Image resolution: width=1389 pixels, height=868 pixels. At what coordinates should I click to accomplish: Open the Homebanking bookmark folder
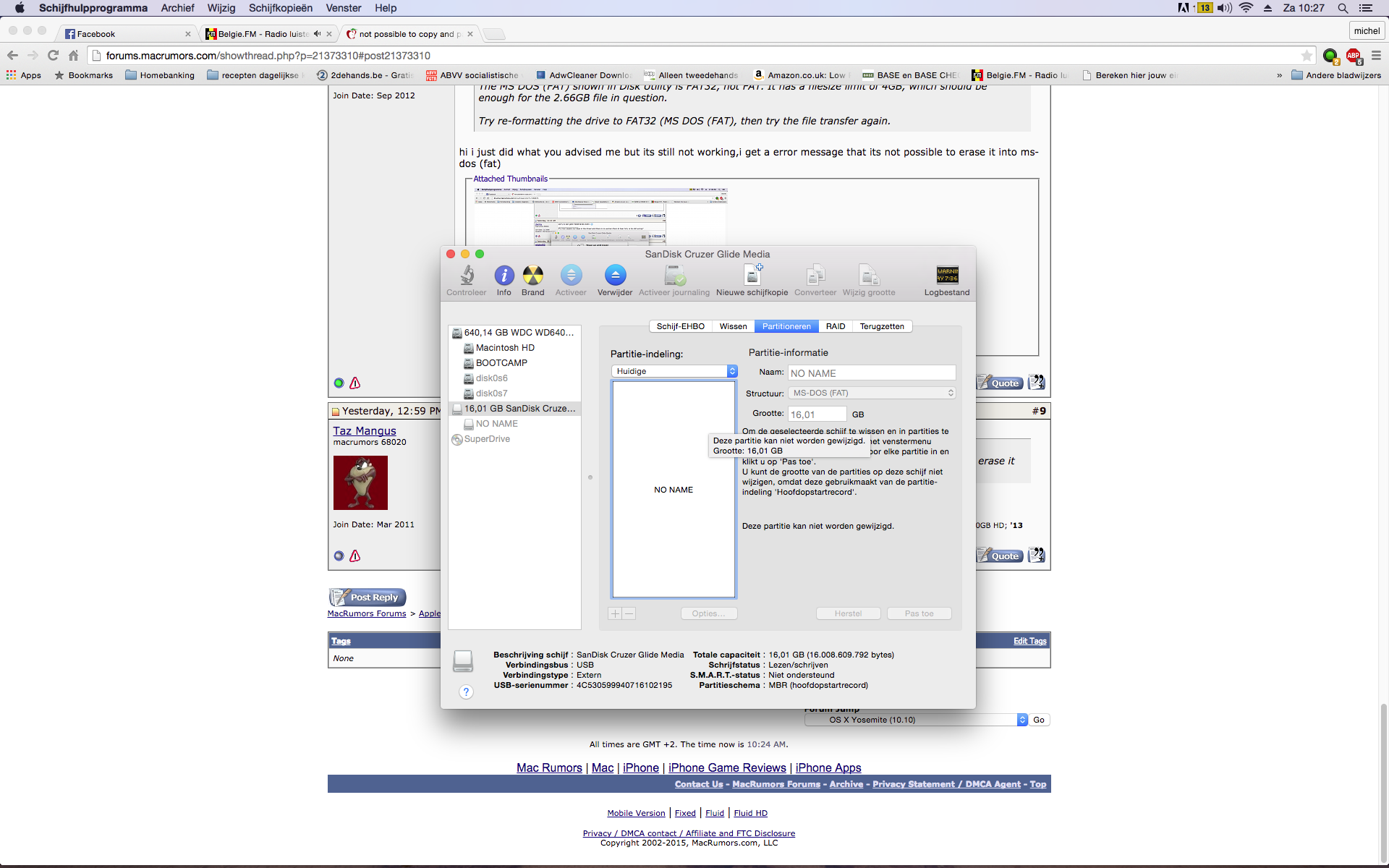pos(160,75)
